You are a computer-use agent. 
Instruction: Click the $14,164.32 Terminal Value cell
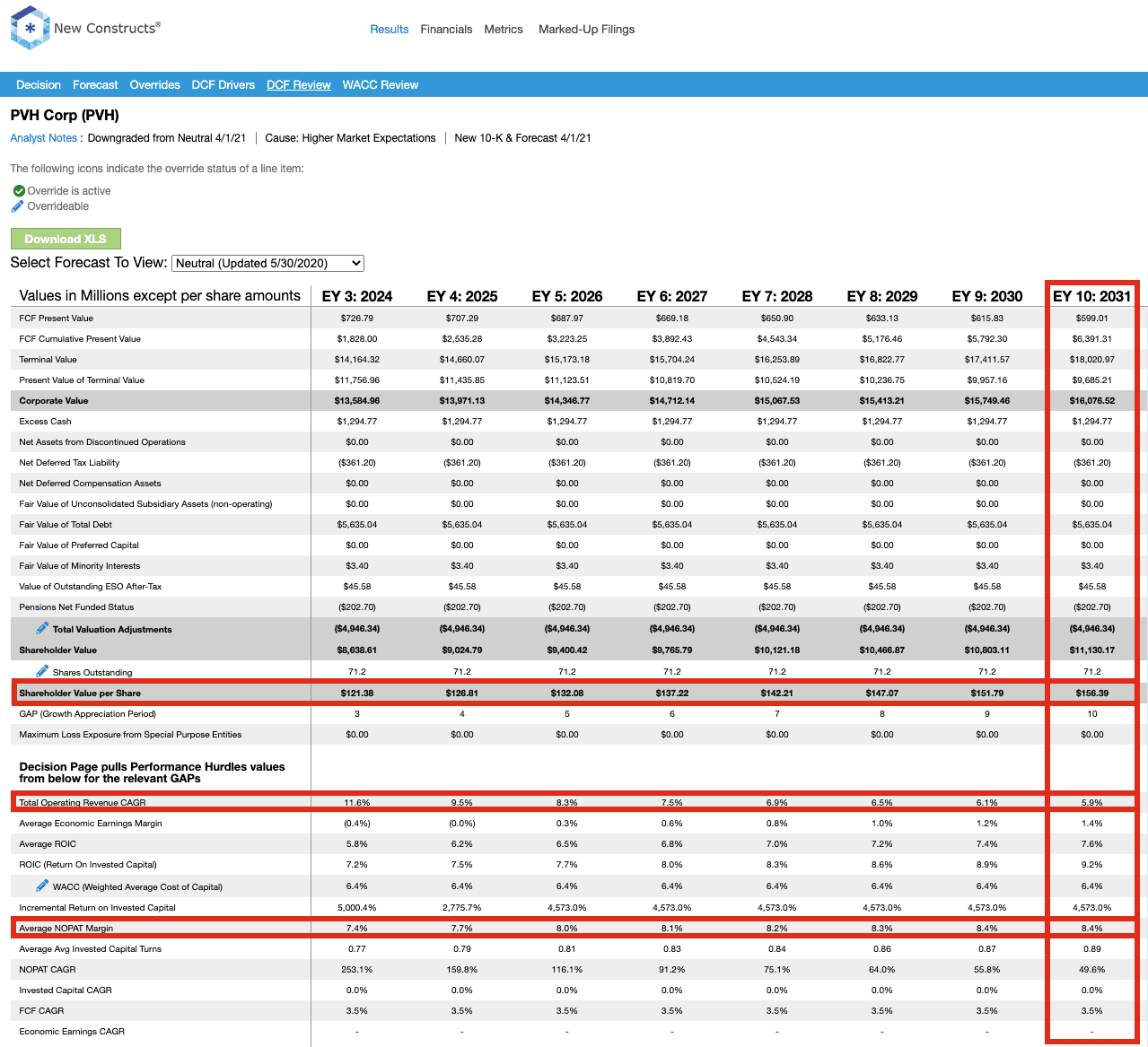[x=357, y=360]
